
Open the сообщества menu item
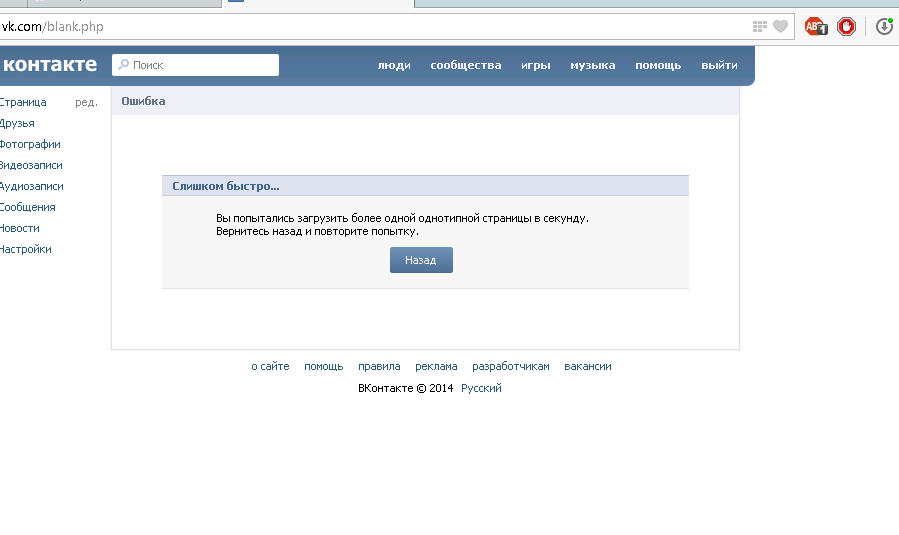point(466,65)
